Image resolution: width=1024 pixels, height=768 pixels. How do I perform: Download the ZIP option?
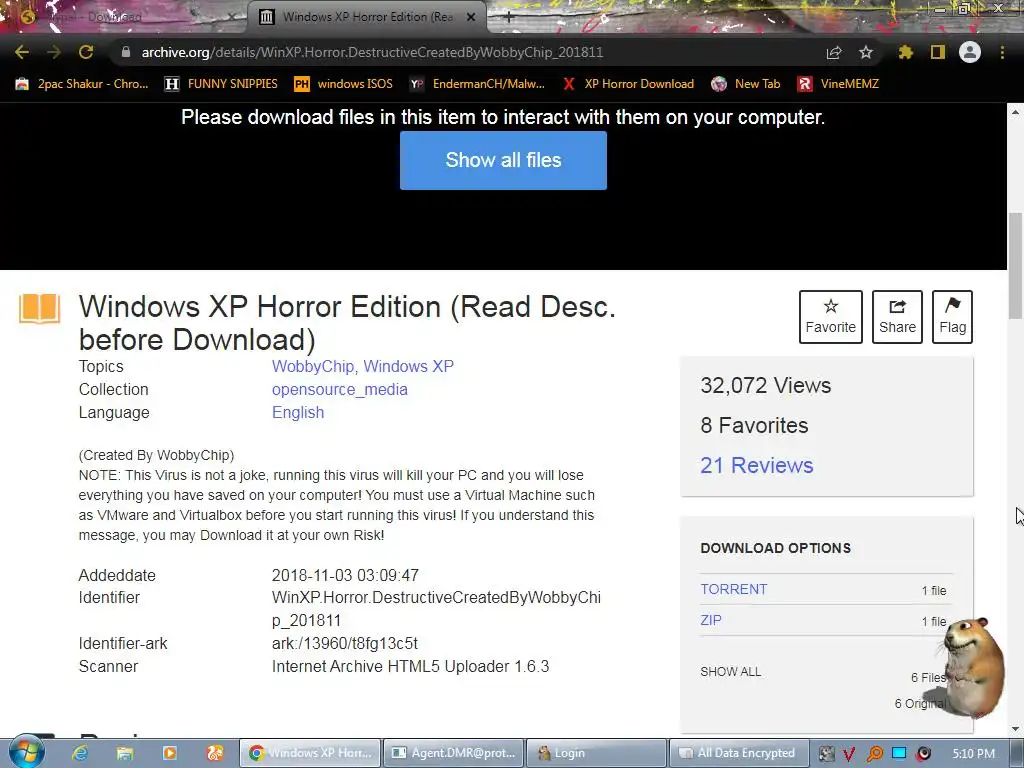click(x=711, y=620)
